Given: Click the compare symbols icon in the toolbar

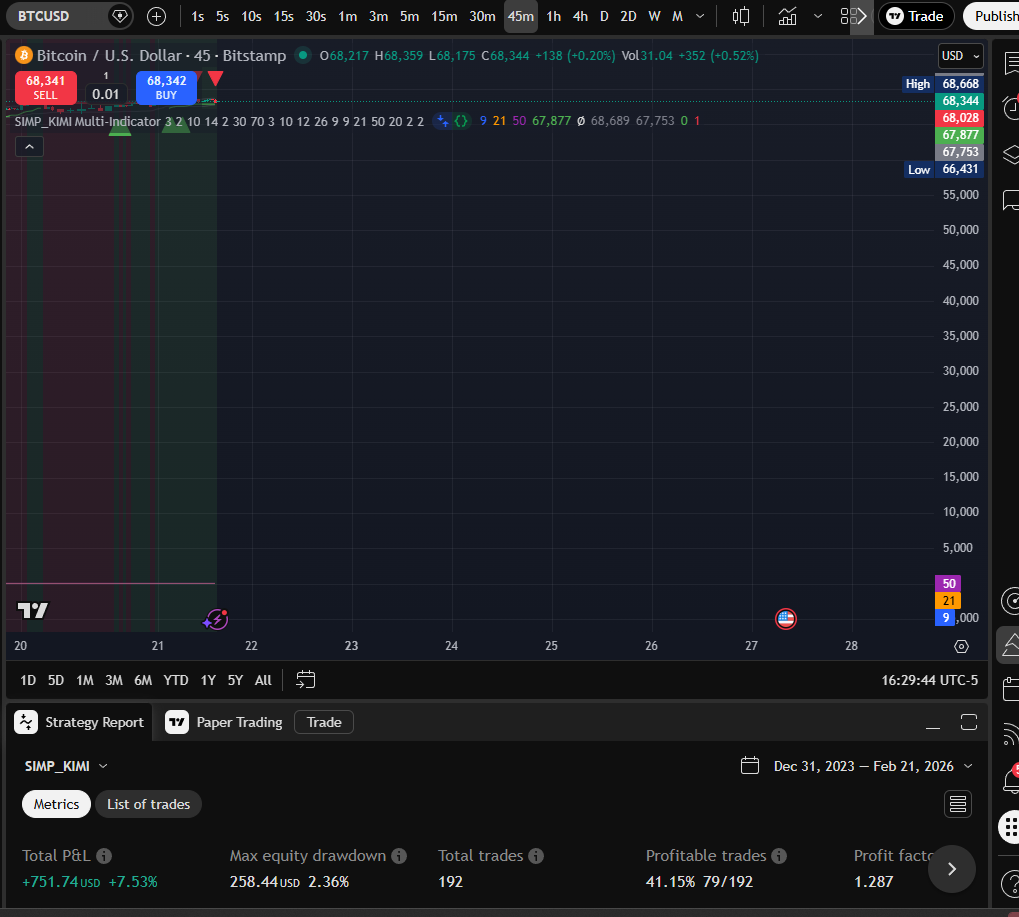Looking at the screenshot, I should [156, 16].
